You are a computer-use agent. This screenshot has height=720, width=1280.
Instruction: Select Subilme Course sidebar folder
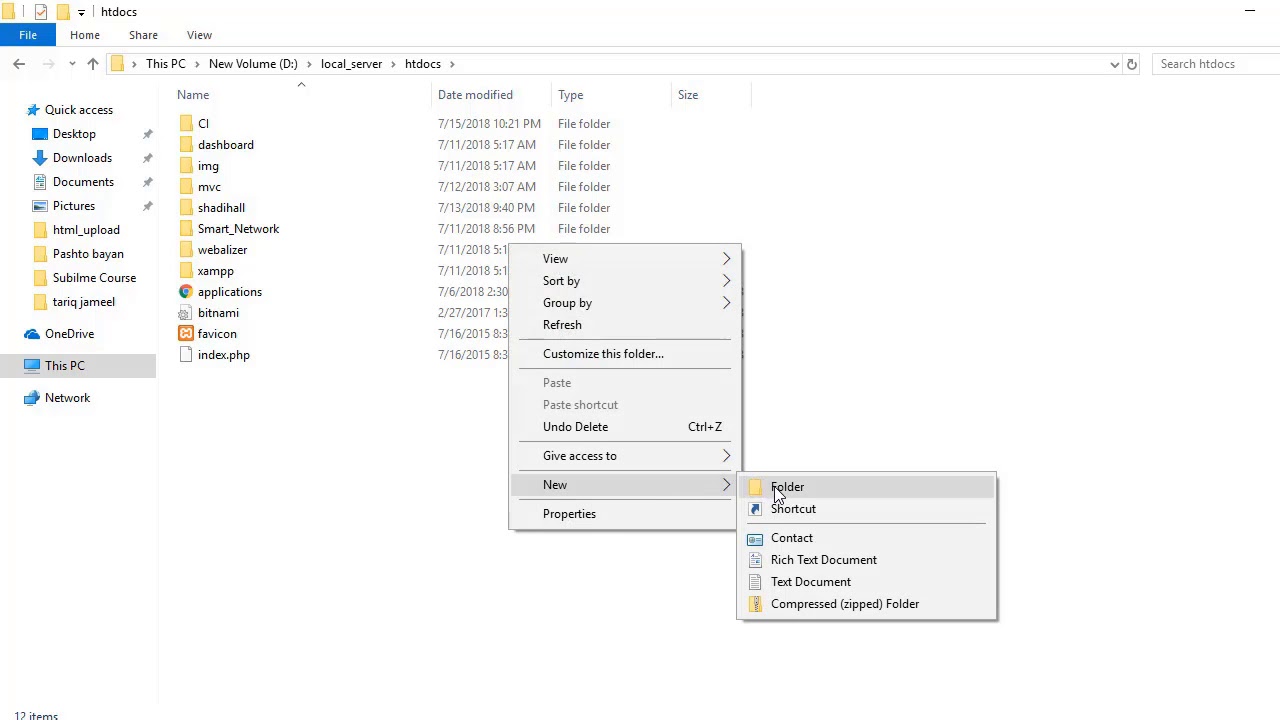point(94,278)
